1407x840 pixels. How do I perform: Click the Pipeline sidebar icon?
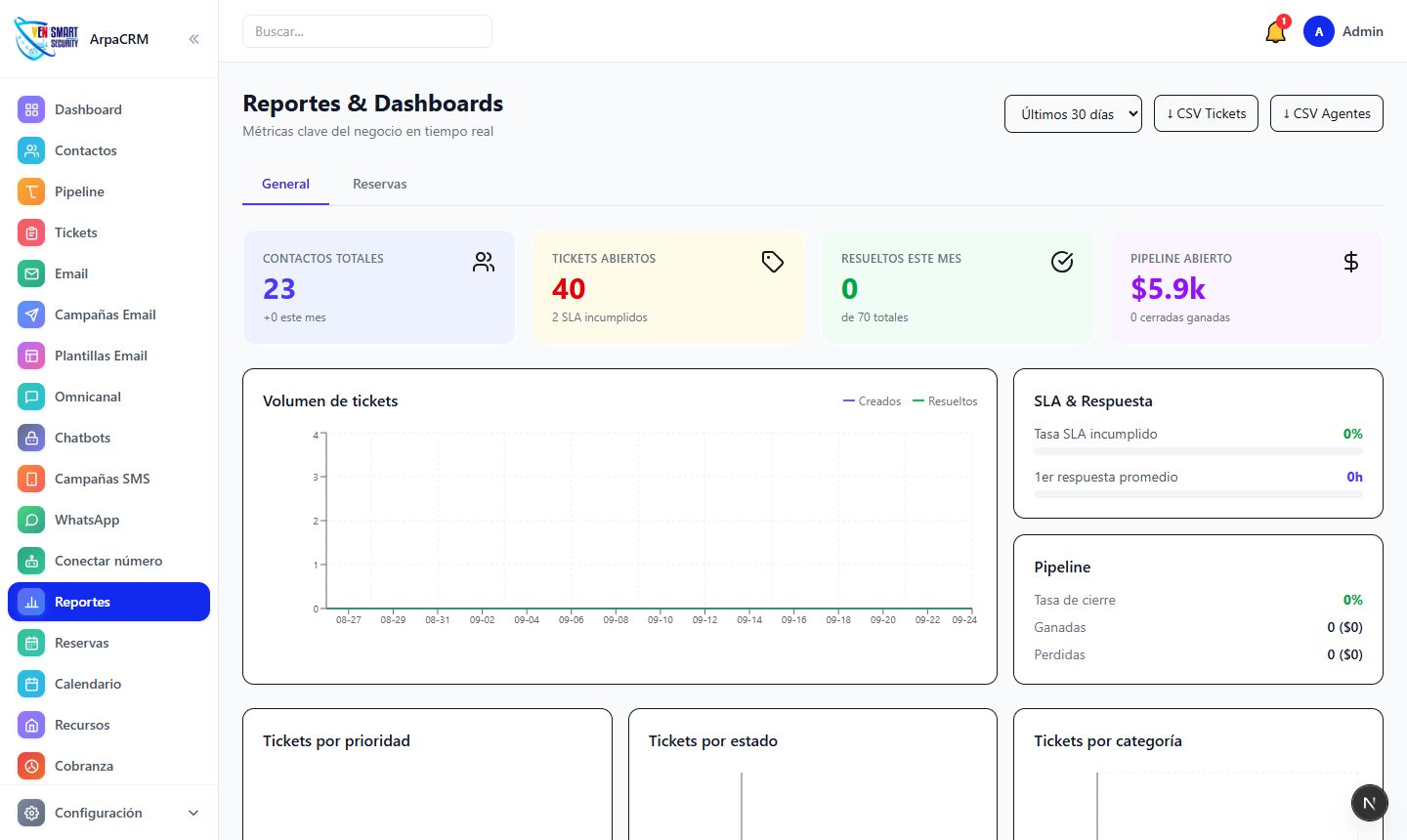pos(31,191)
